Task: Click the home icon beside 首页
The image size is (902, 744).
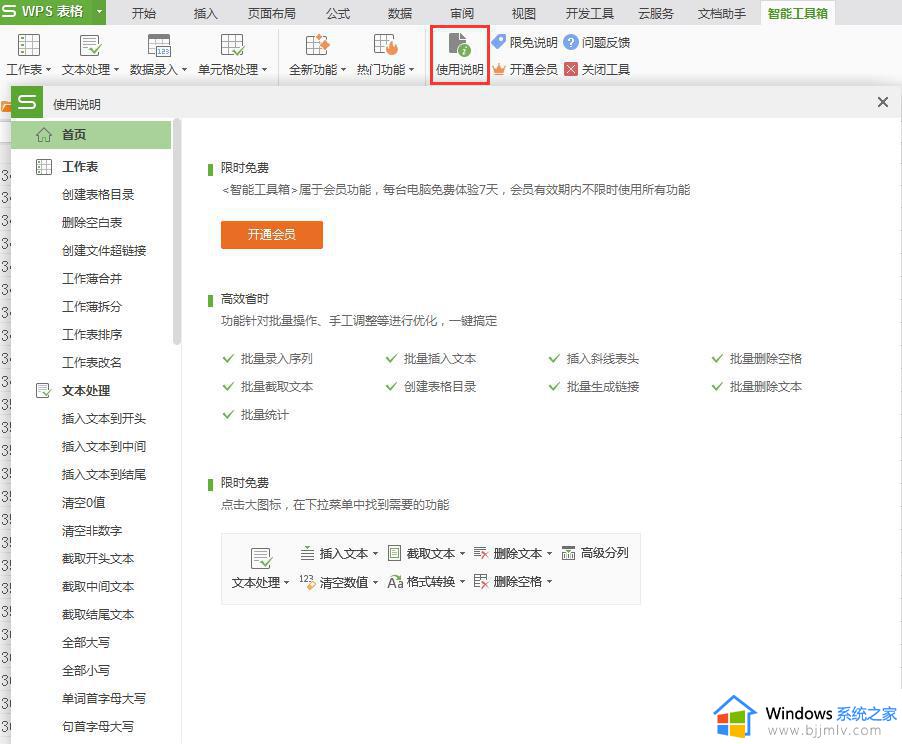Action: point(44,135)
